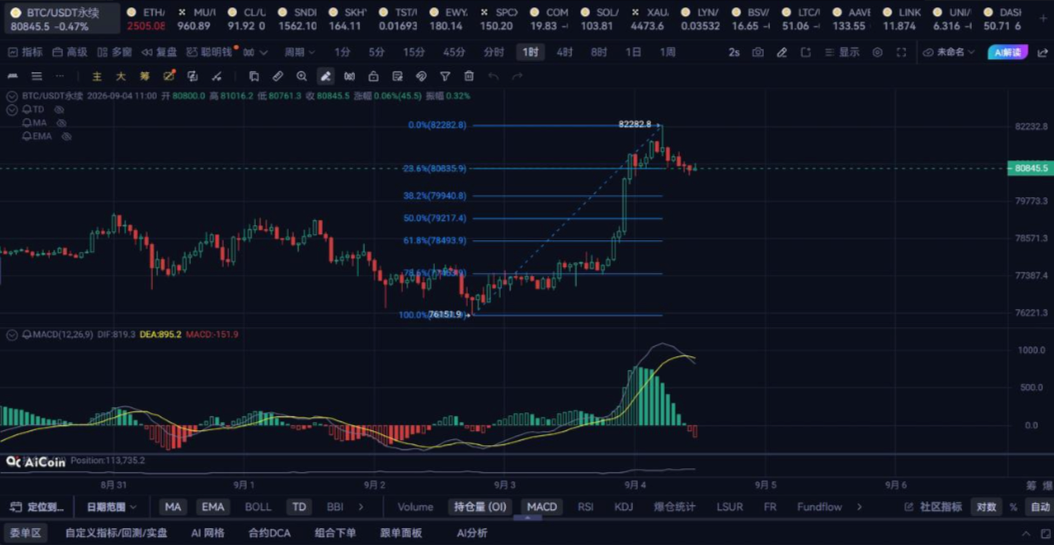This screenshot has height=545, width=1054.
Task: Toggle the 对数 log scale button
Action: [986, 507]
